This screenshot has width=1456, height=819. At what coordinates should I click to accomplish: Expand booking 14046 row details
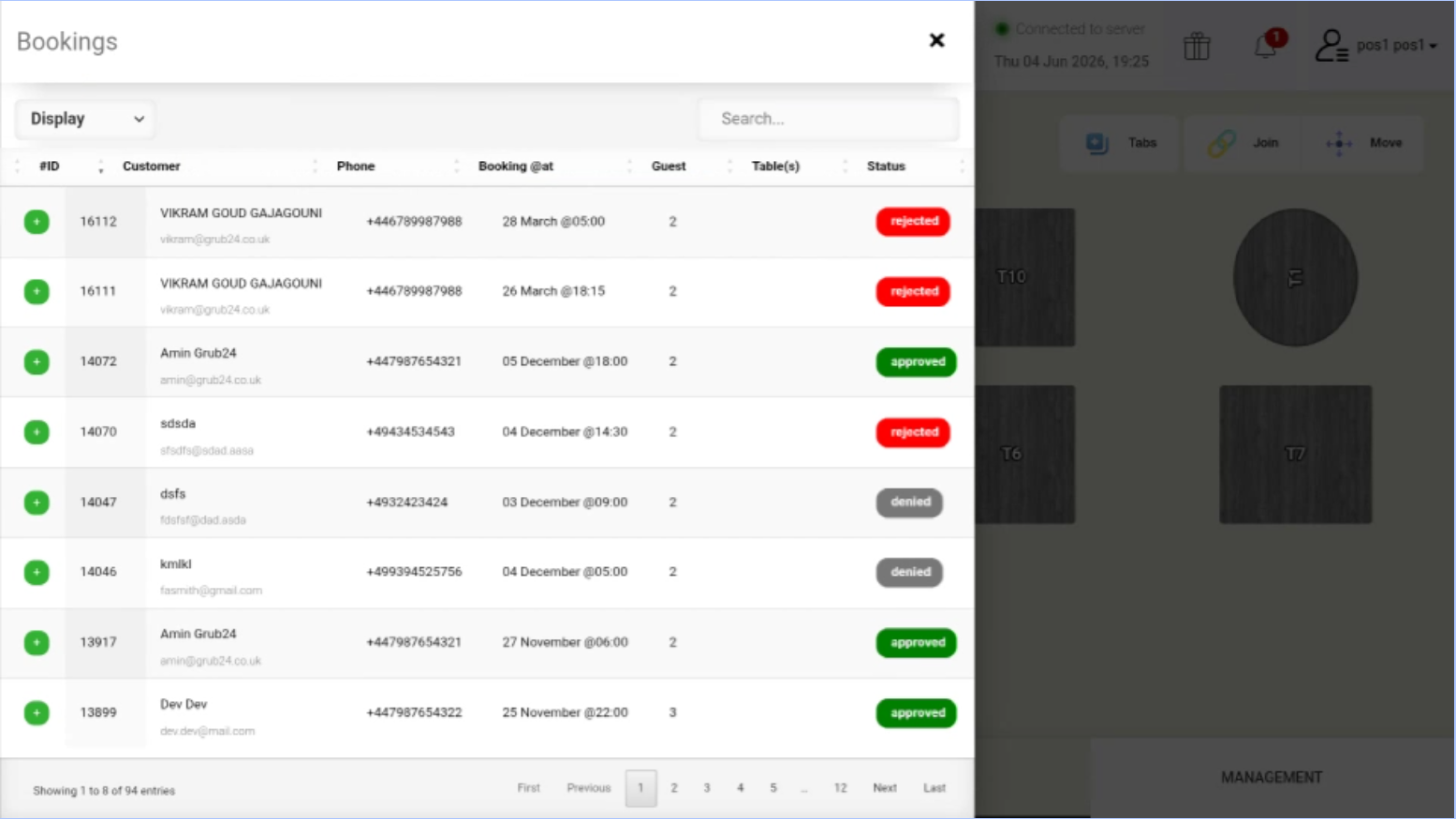pyautogui.click(x=37, y=572)
